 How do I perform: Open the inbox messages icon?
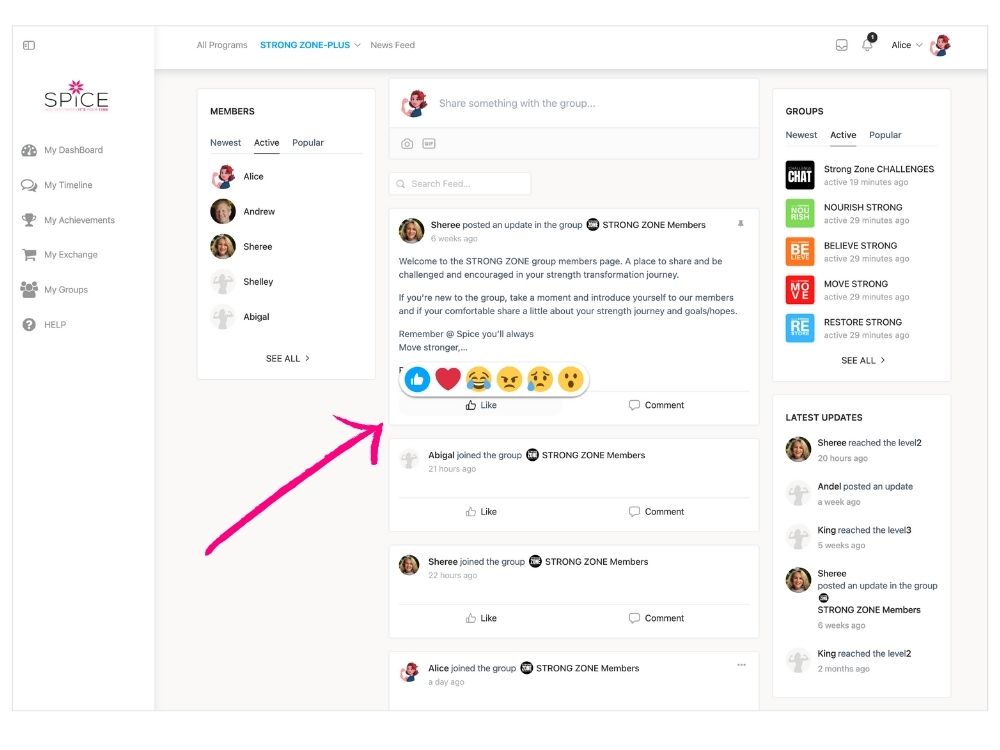click(x=842, y=45)
